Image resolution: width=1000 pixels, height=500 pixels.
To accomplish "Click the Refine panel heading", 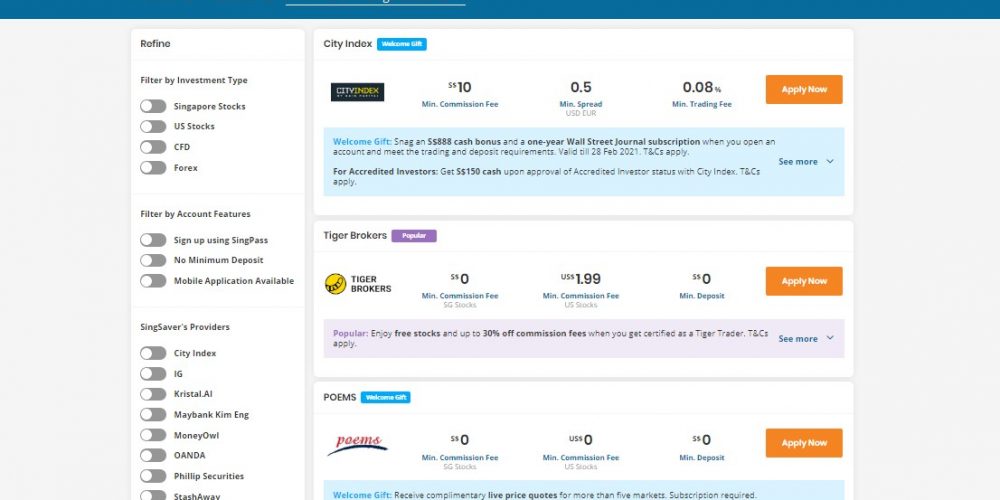I will [155, 44].
